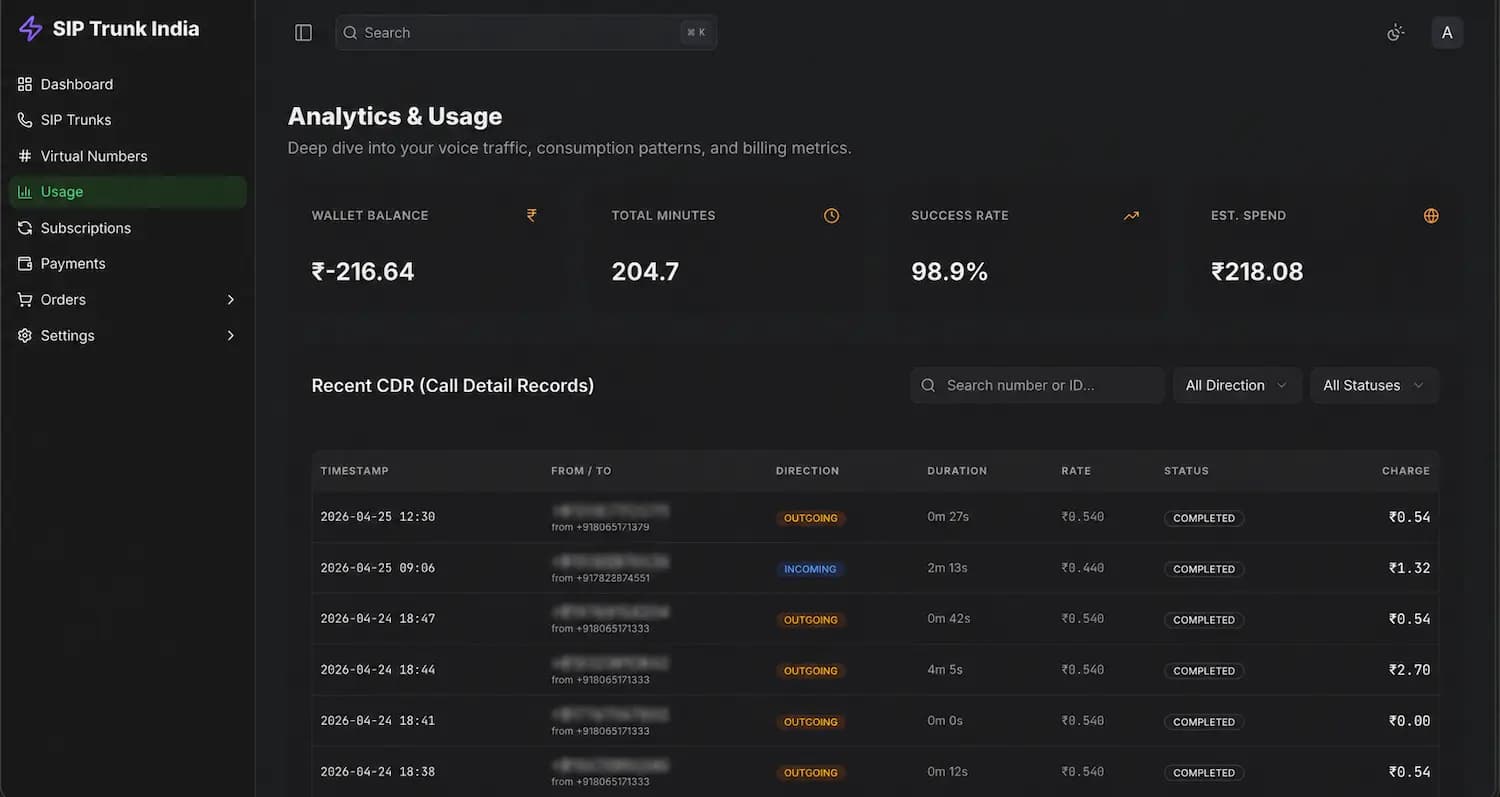Open the Dashboard menu item
The image size is (1500, 797).
coord(128,84)
